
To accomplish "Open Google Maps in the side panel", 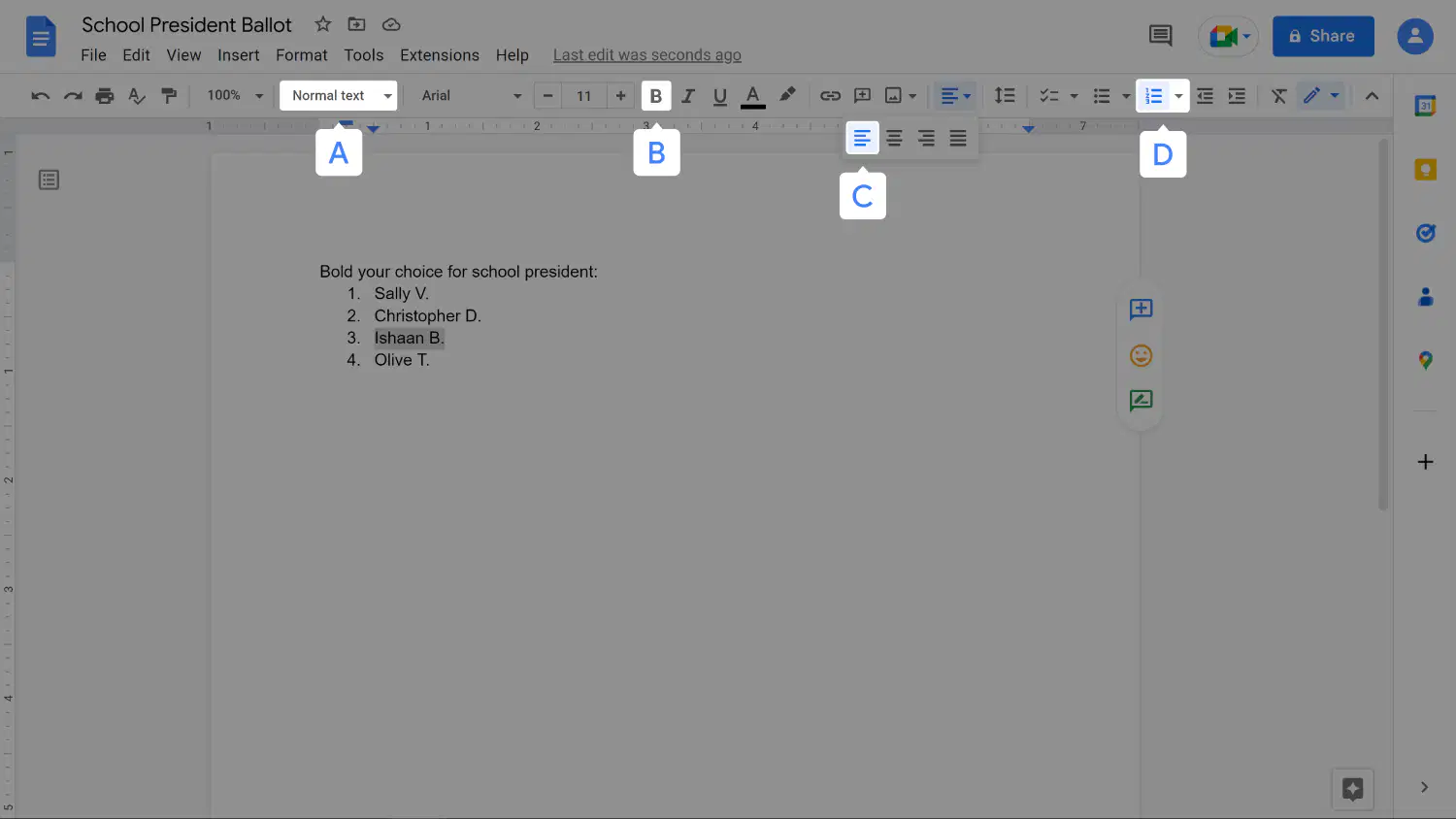I will click(x=1425, y=360).
